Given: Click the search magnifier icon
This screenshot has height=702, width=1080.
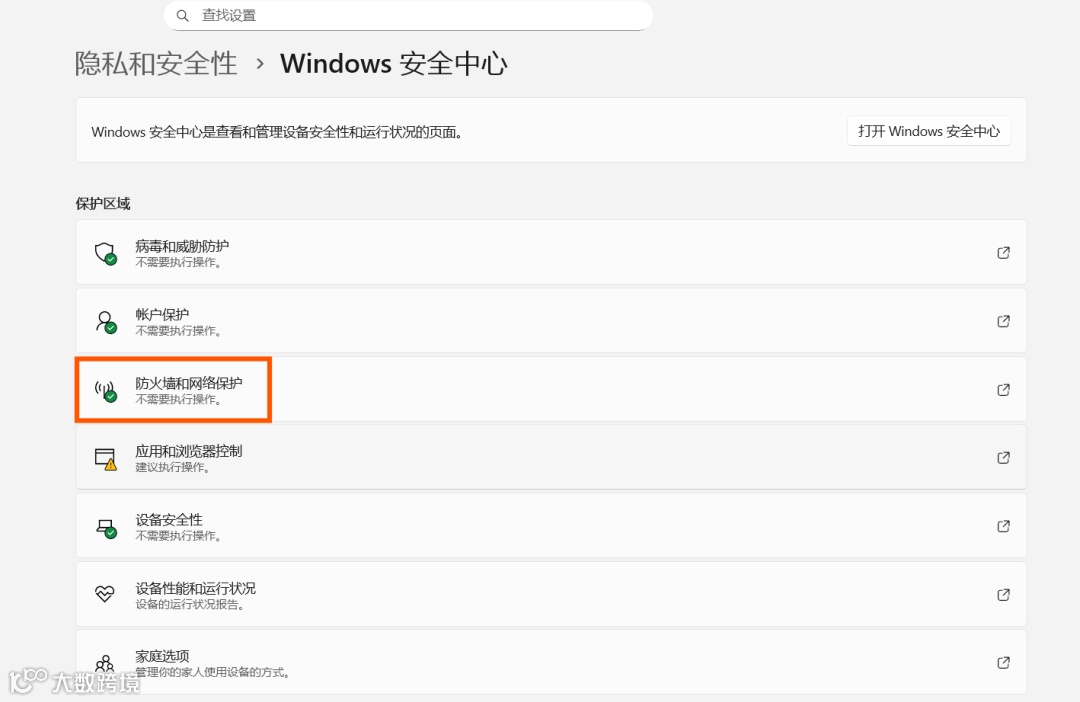Looking at the screenshot, I should point(183,15).
